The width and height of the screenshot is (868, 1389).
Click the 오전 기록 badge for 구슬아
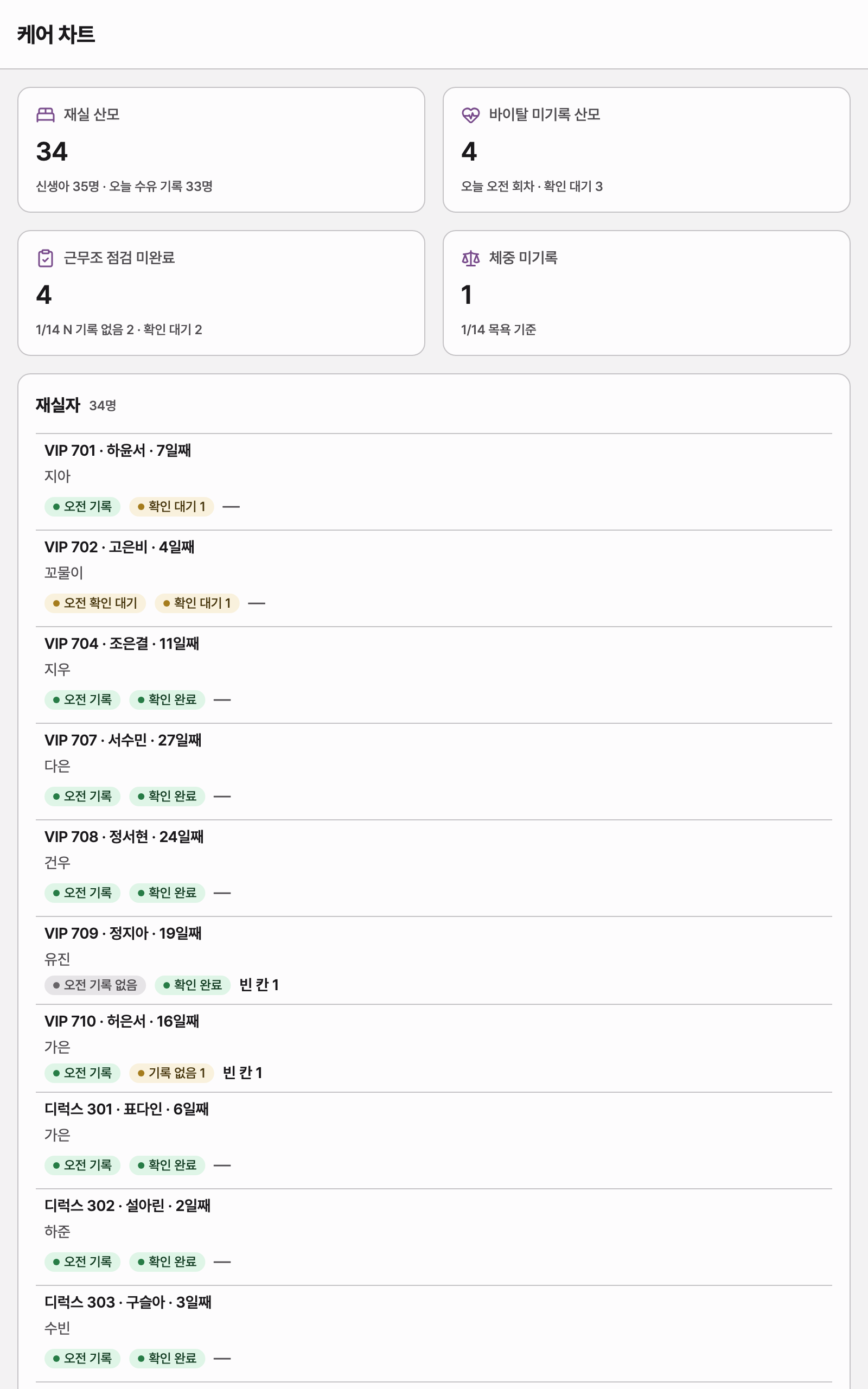pos(82,1358)
